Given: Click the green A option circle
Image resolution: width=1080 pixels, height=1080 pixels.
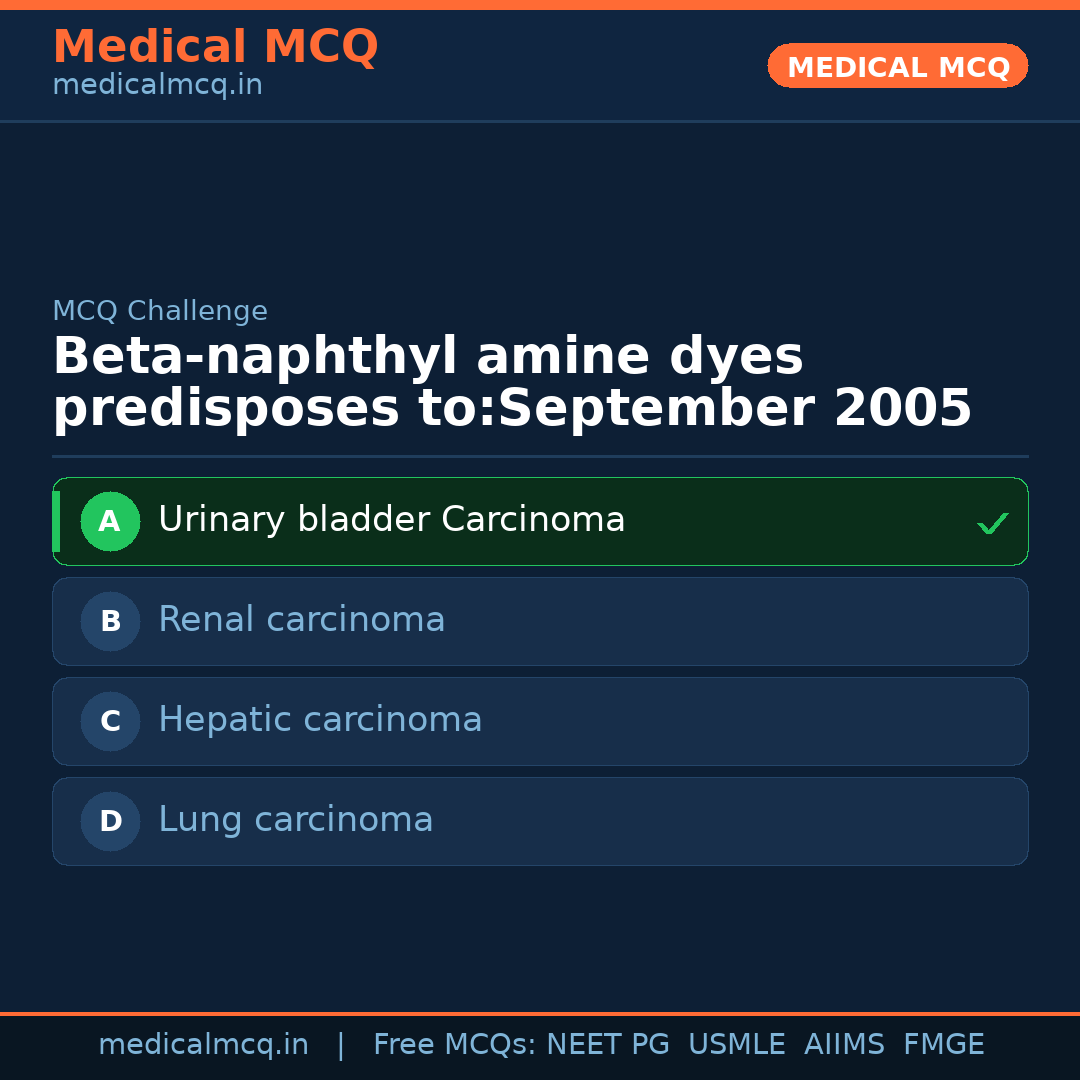Looking at the screenshot, I should pyautogui.click(x=110, y=521).
